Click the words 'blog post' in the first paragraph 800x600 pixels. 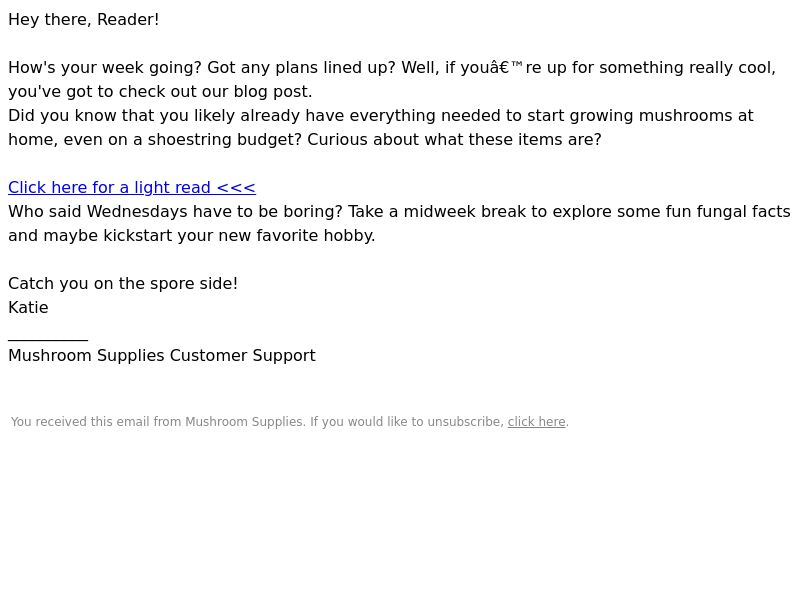coord(271,92)
